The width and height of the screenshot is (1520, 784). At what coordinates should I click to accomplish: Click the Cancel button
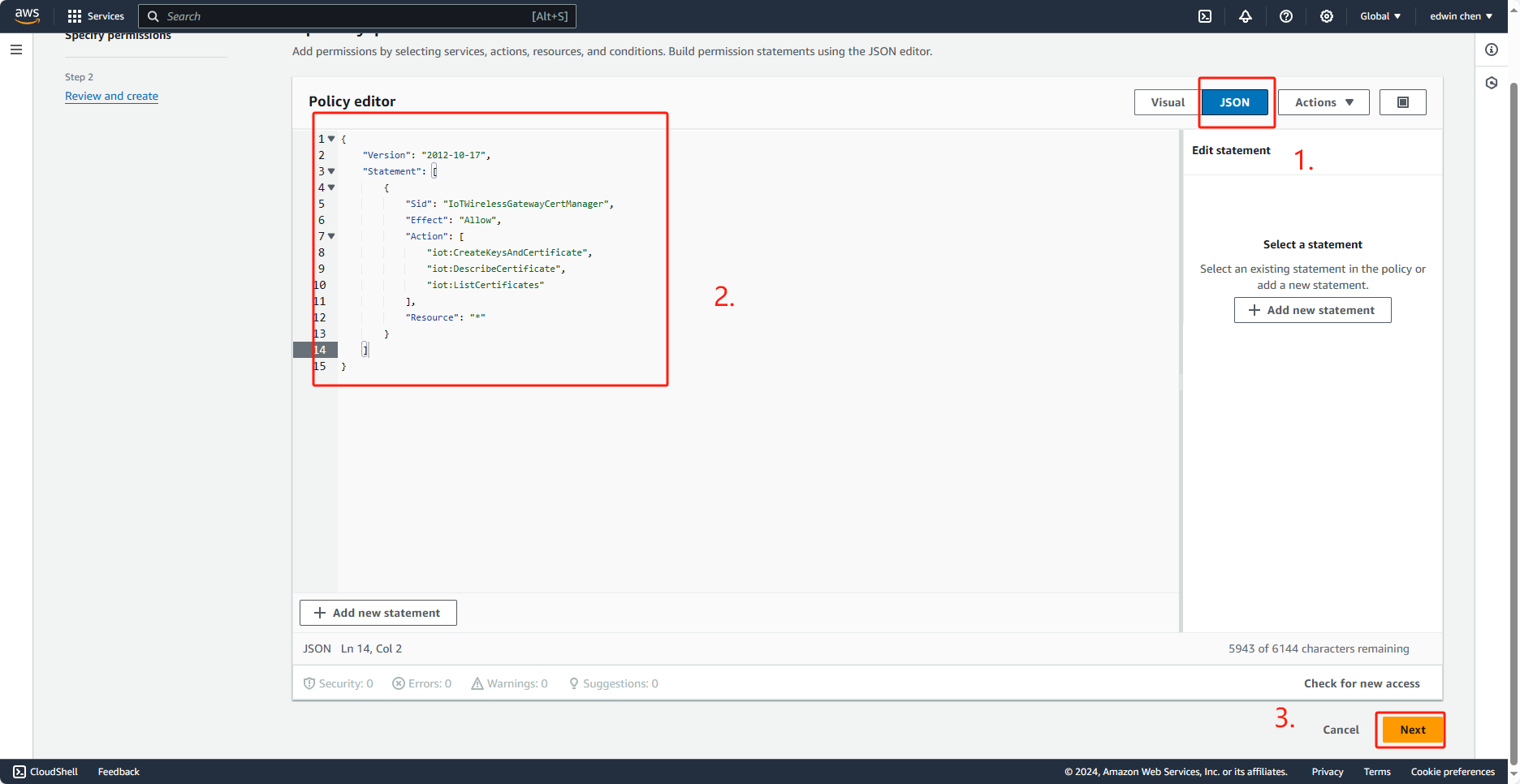(1341, 730)
